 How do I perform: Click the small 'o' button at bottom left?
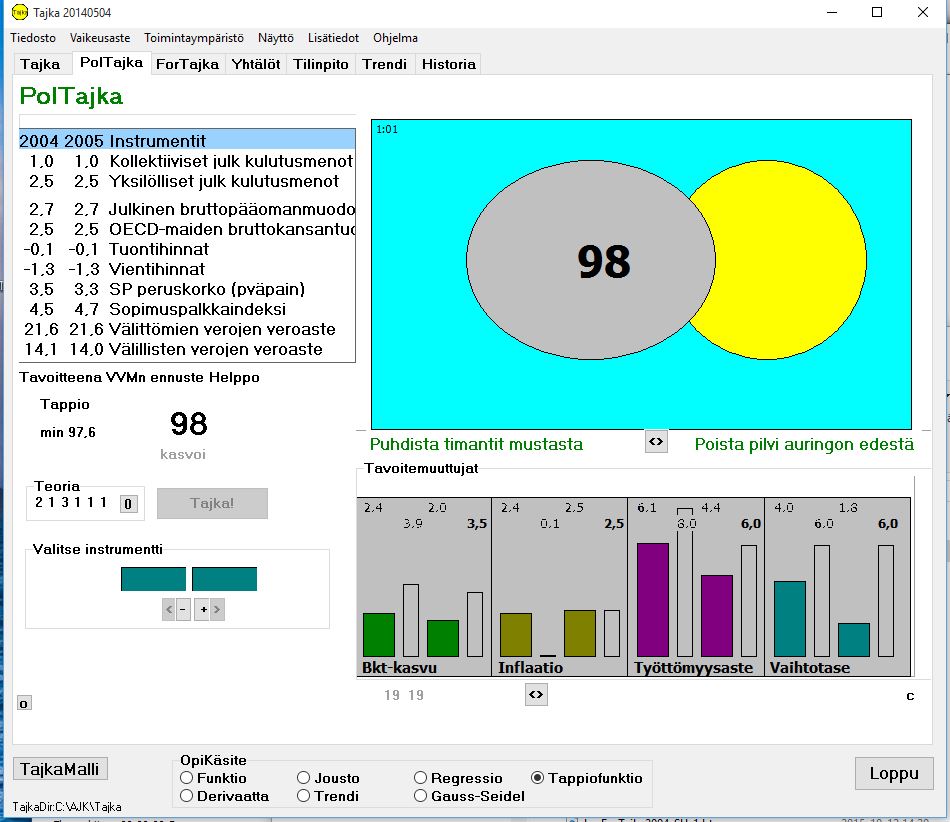[24, 703]
